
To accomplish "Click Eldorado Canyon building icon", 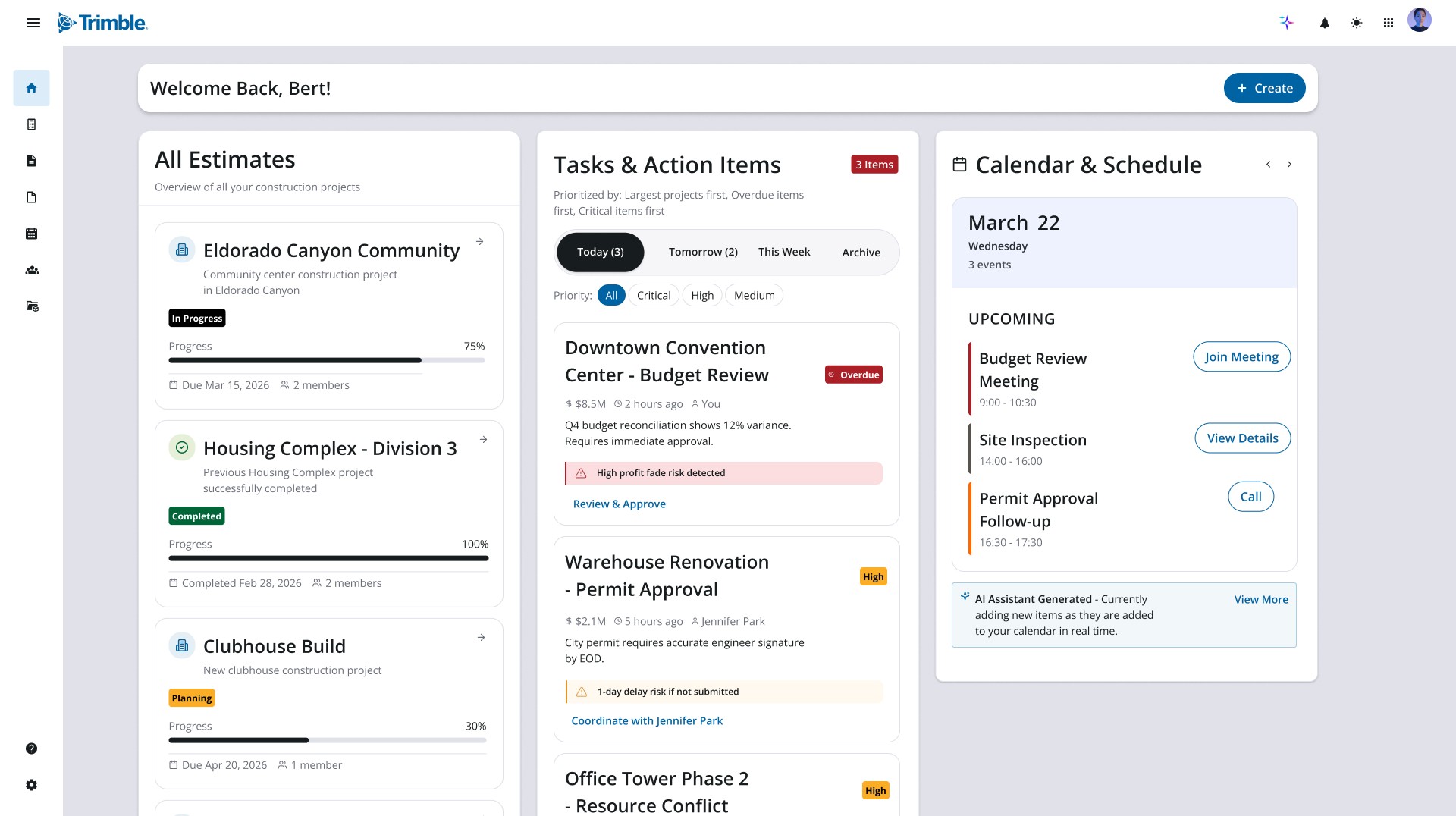I will point(182,249).
